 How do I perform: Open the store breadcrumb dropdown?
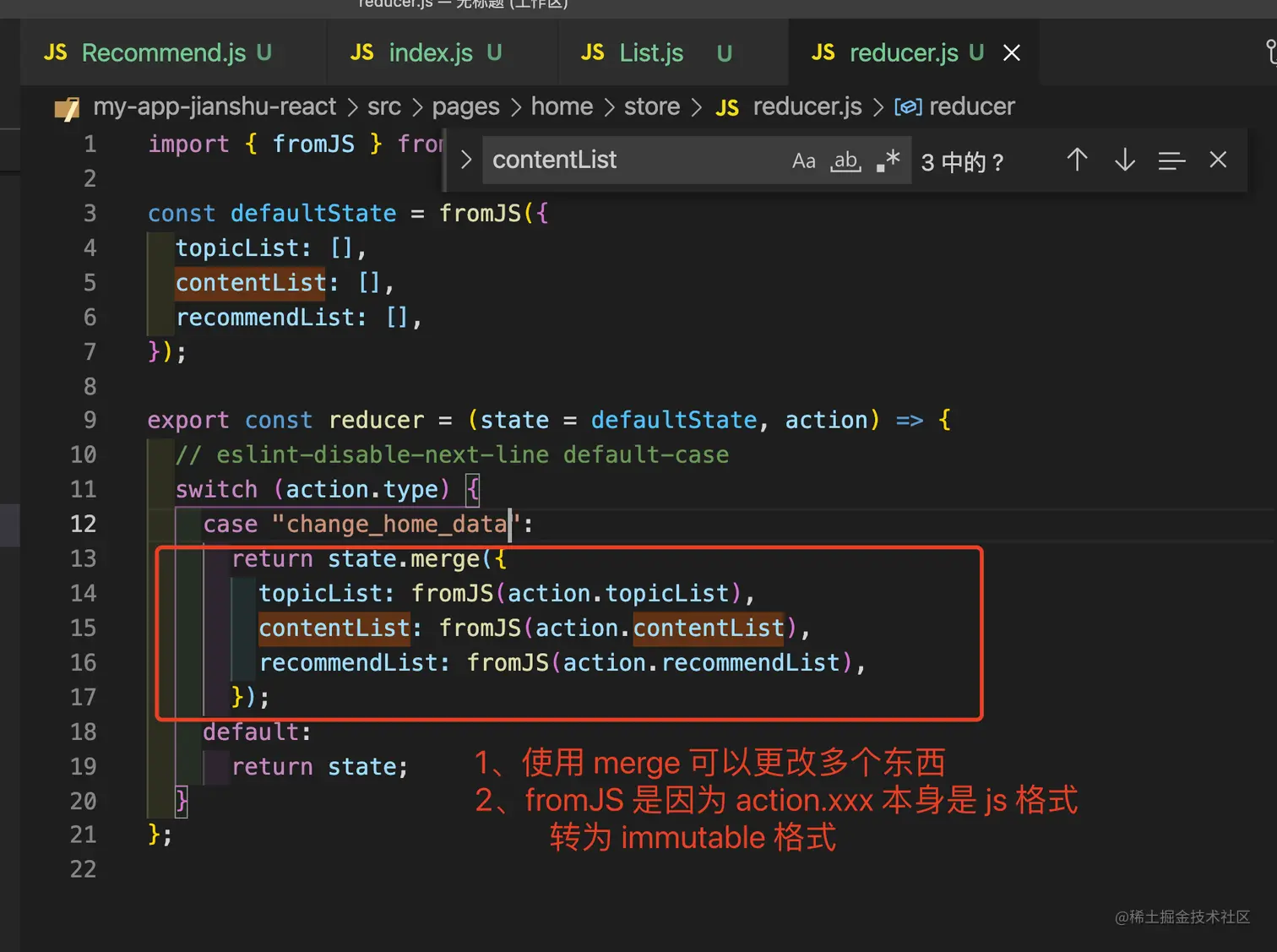[x=651, y=106]
